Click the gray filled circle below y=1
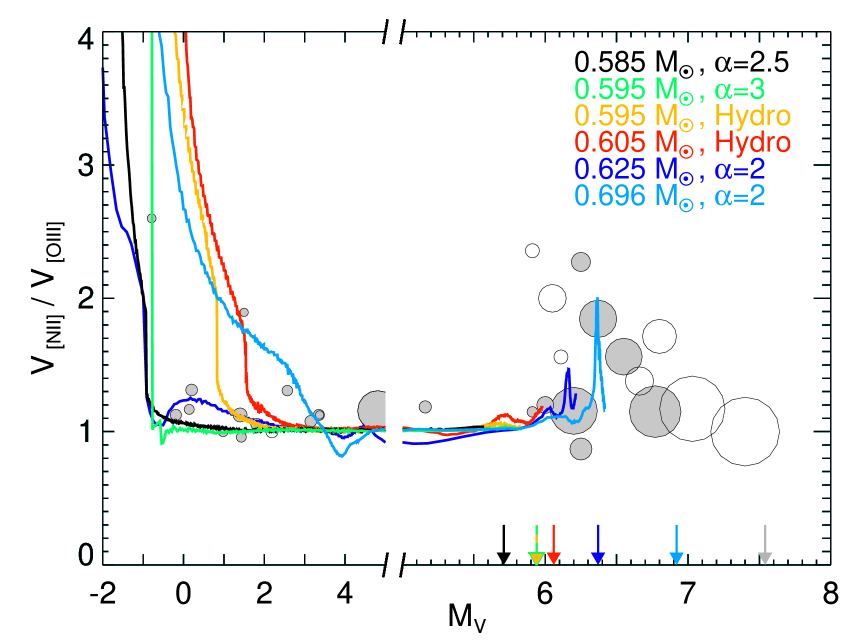855x642 pixels. point(581,449)
